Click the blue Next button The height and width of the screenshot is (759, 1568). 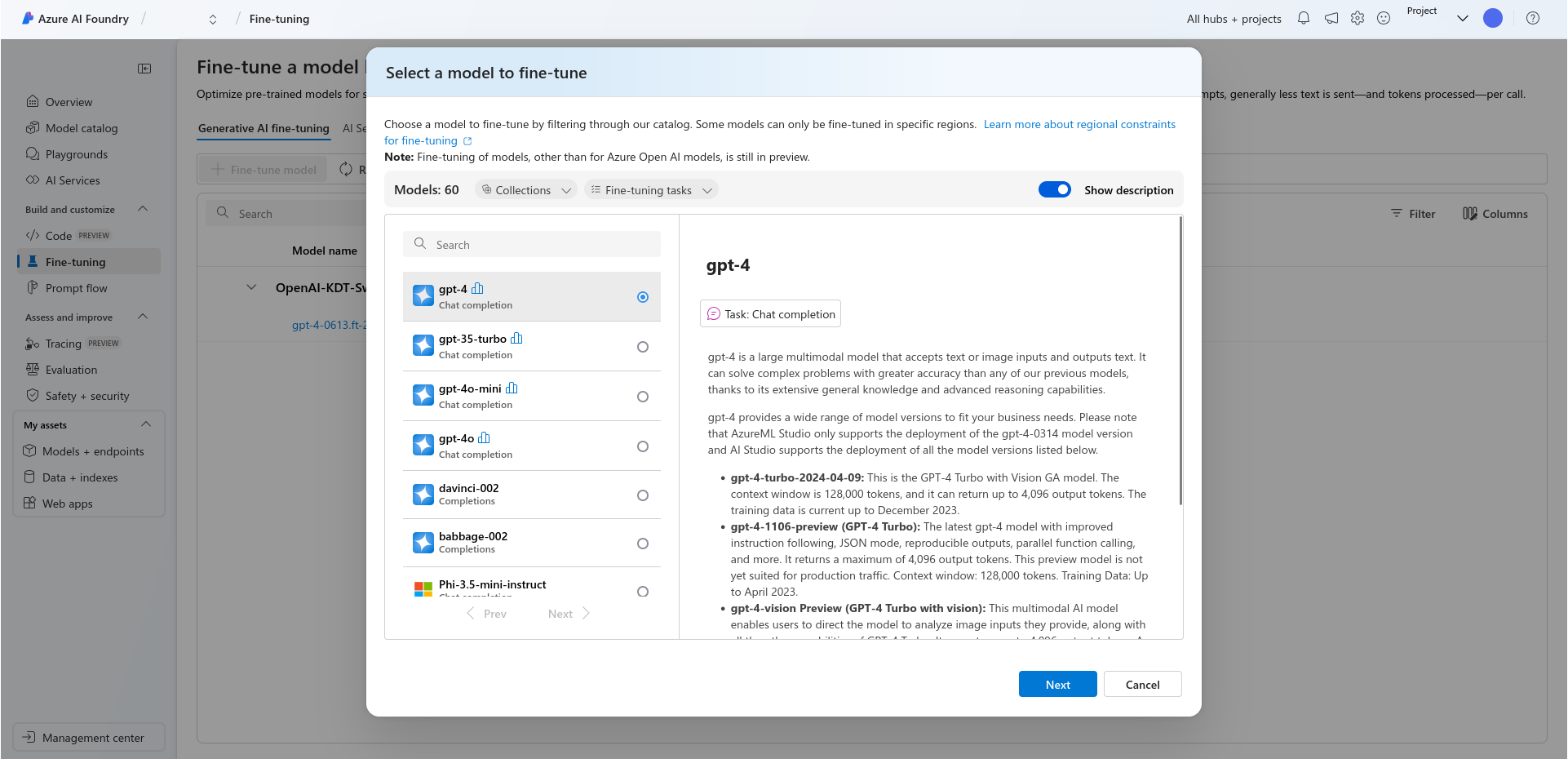[1057, 684]
